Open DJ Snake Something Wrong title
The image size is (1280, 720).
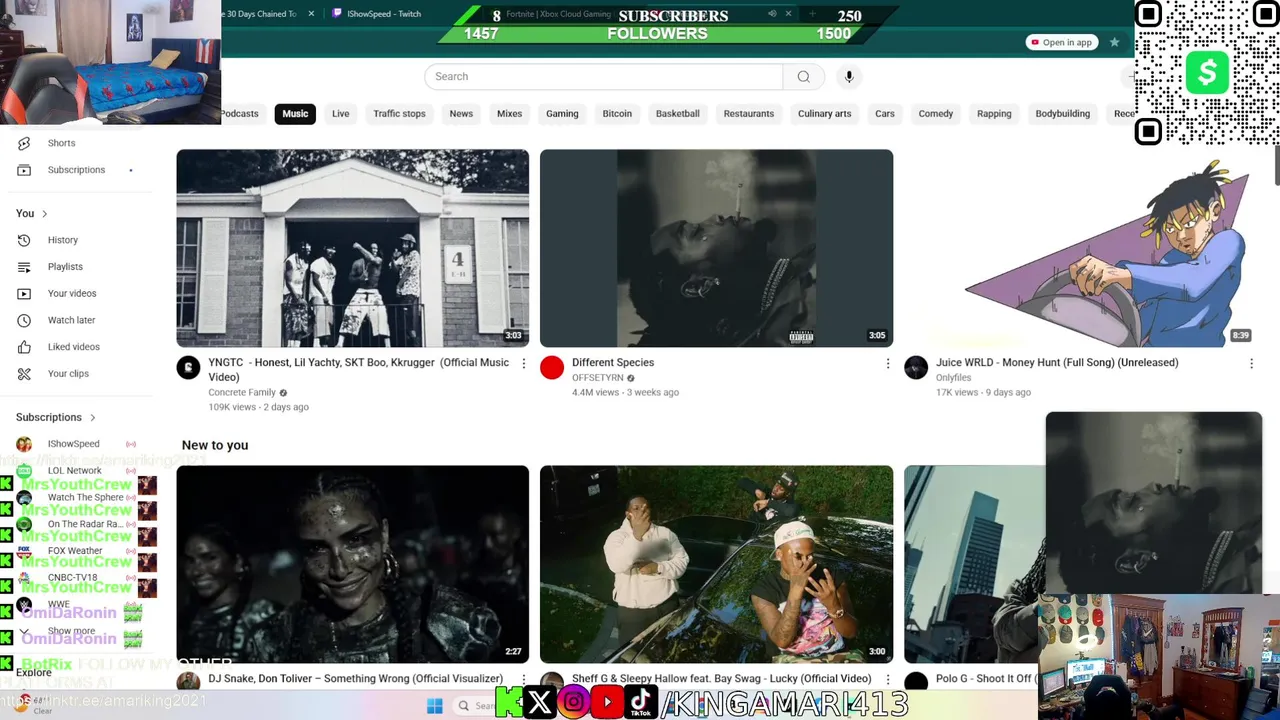tap(355, 679)
